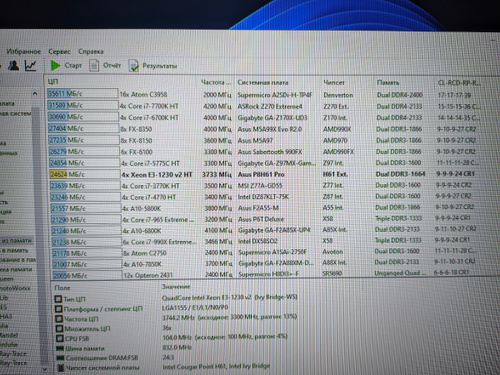Select the Частота ЦП field icon
This screenshot has height=375, width=500.
tap(59, 319)
